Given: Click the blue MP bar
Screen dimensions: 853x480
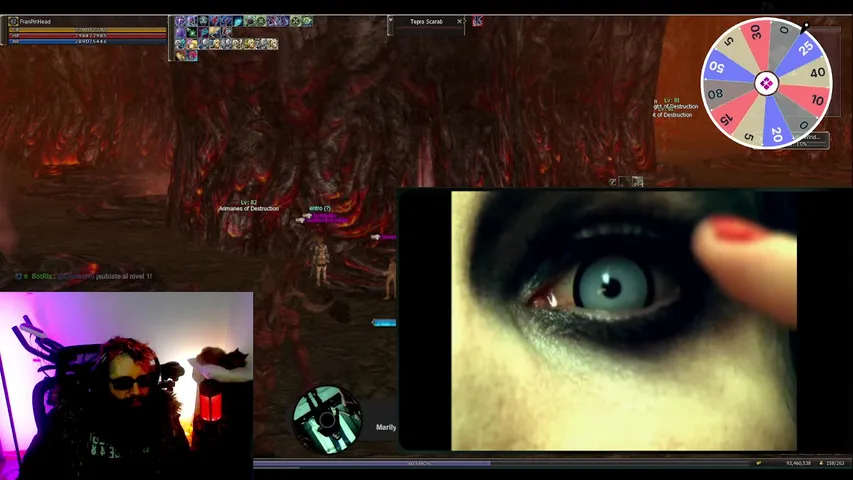Looking at the screenshot, I should pyautogui.click(x=87, y=41).
